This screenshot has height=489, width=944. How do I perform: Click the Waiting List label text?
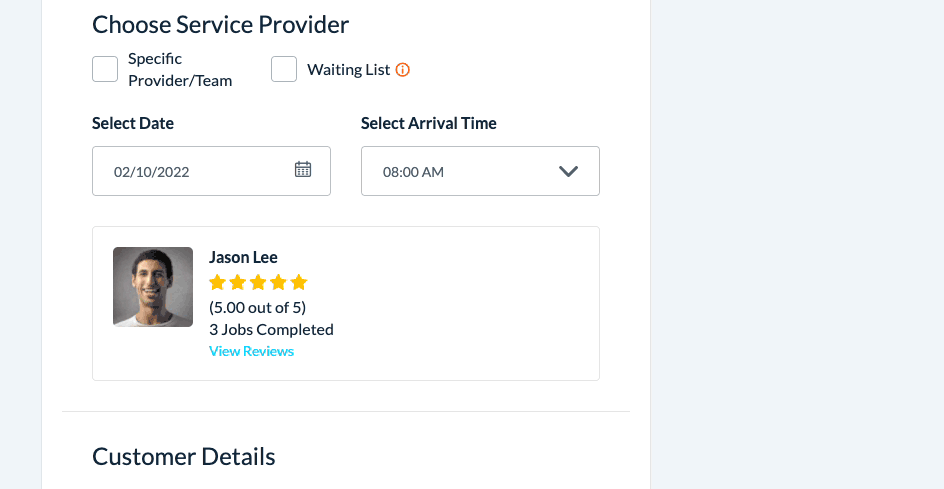pyautogui.click(x=348, y=70)
